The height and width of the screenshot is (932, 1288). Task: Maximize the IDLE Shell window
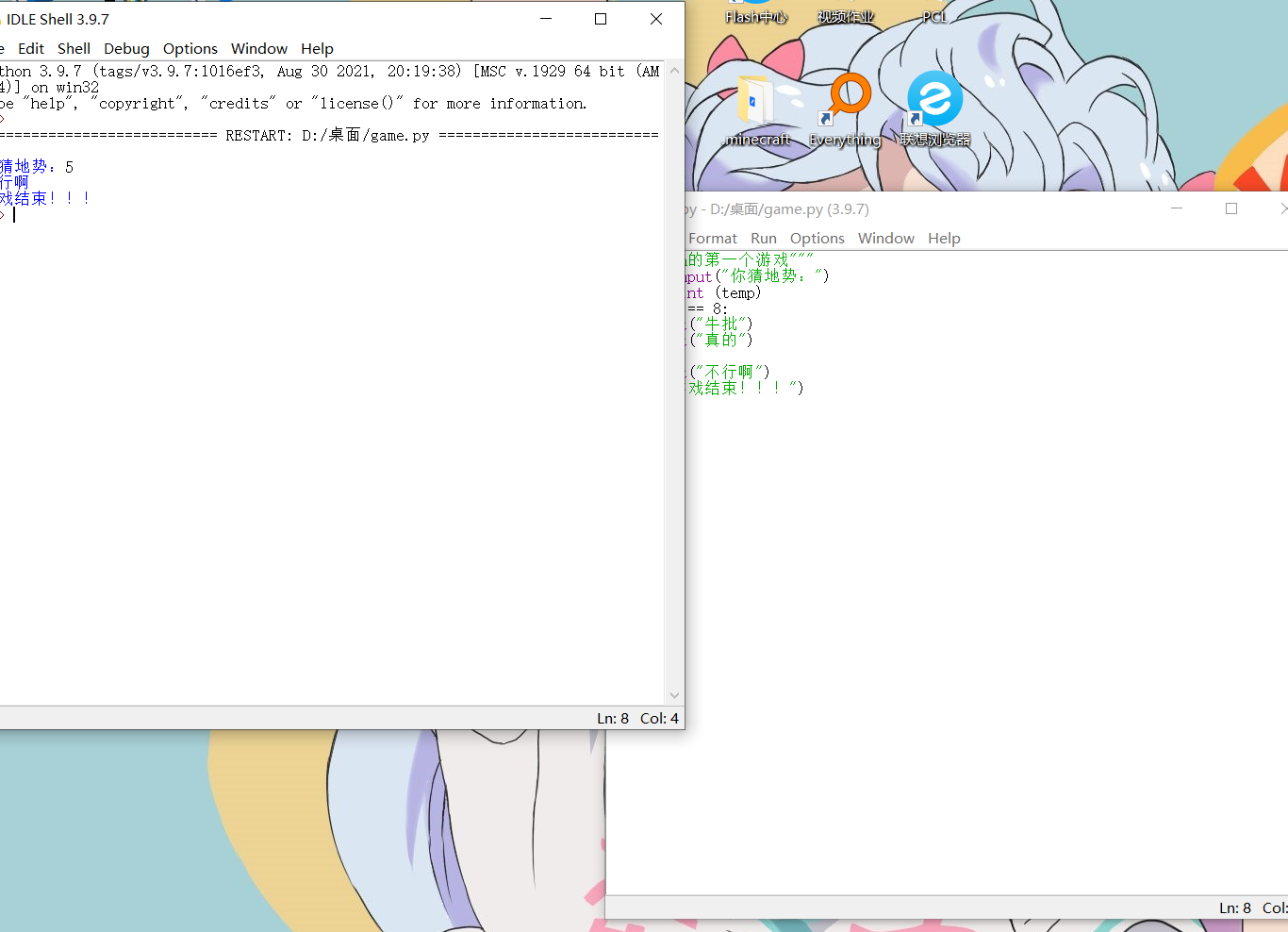pyautogui.click(x=601, y=19)
